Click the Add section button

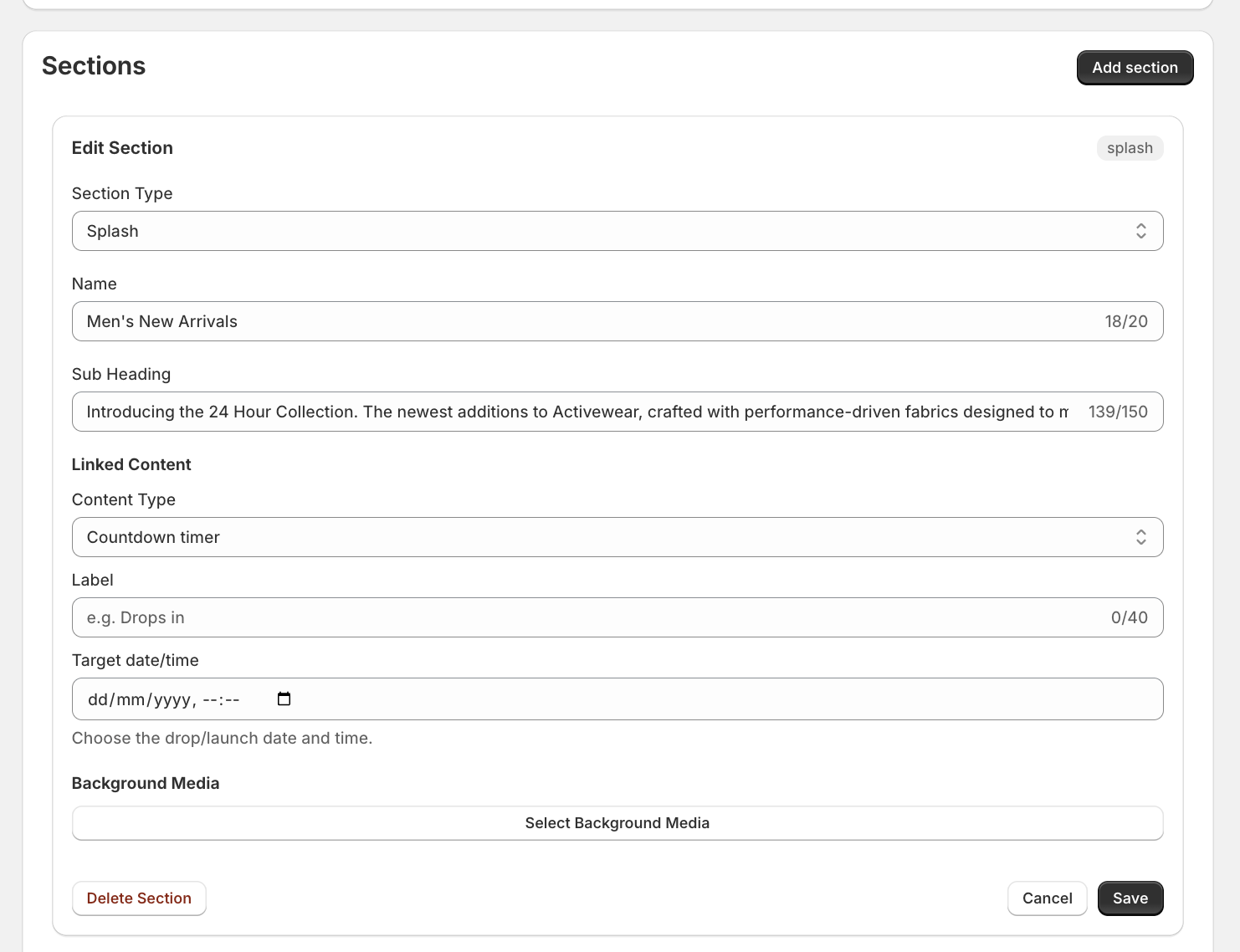1135,67
